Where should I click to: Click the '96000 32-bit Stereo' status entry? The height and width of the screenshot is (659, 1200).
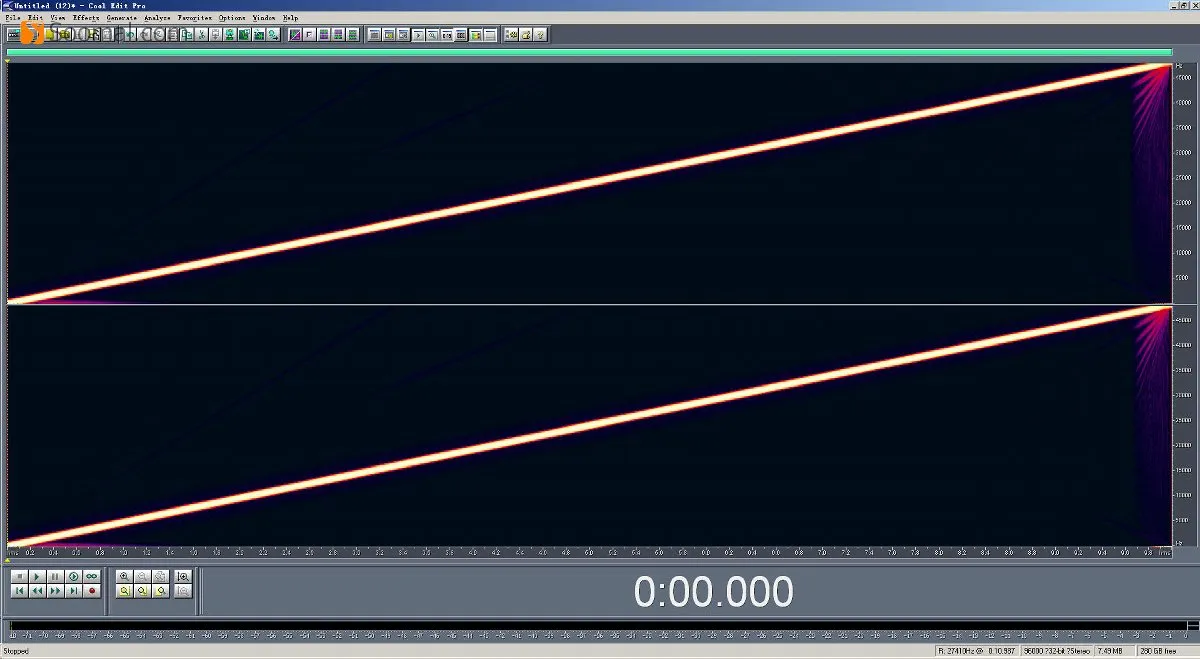(1057, 651)
